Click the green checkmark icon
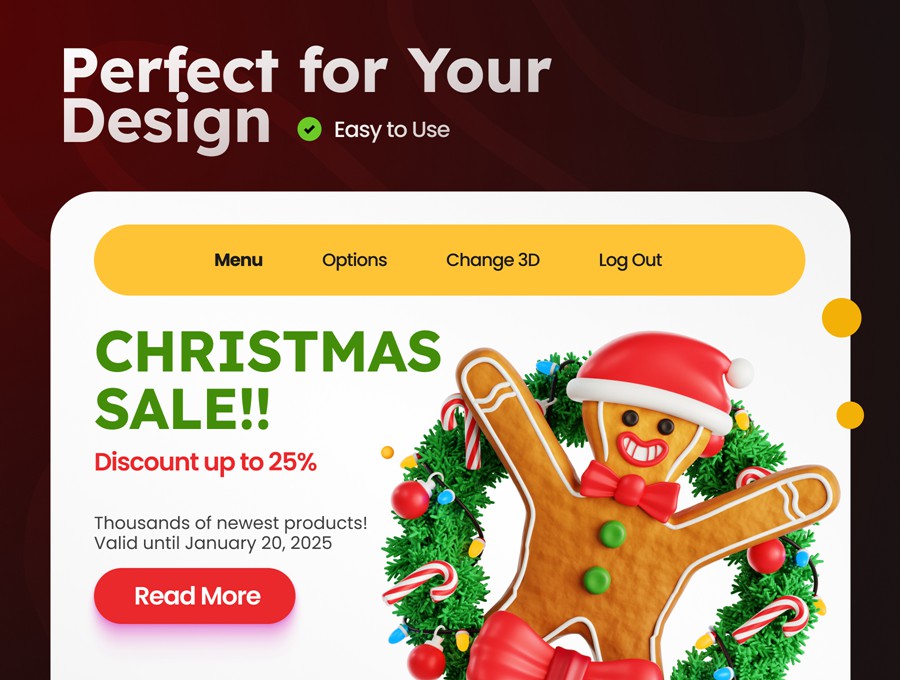 (x=309, y=129)
